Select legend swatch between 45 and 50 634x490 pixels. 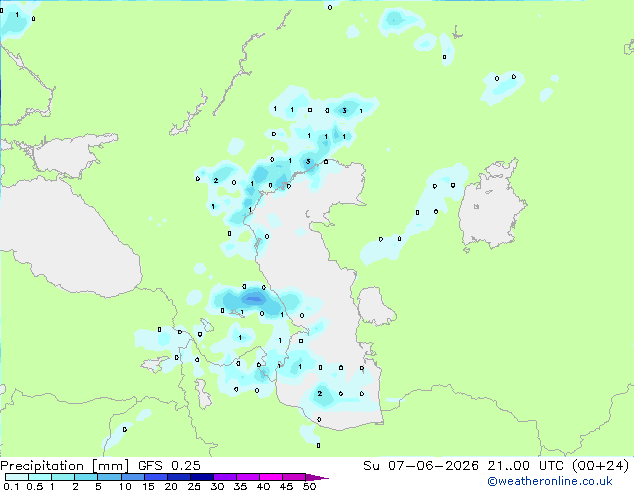(294, 477)
